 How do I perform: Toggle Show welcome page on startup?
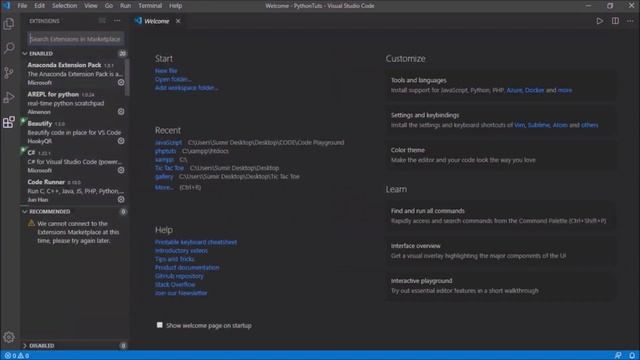(x=160, y=325)
